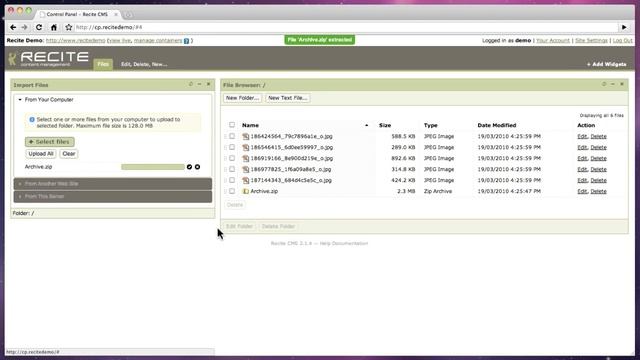Close the File Browser panel
This screenshot has width=640, height=360.
[622, 84]
